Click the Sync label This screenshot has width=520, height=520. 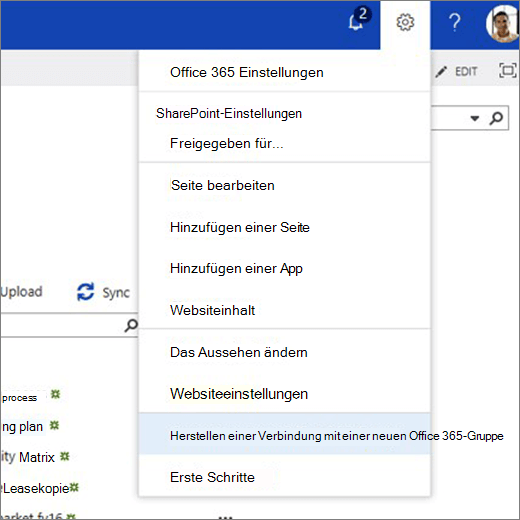(116, 293)
